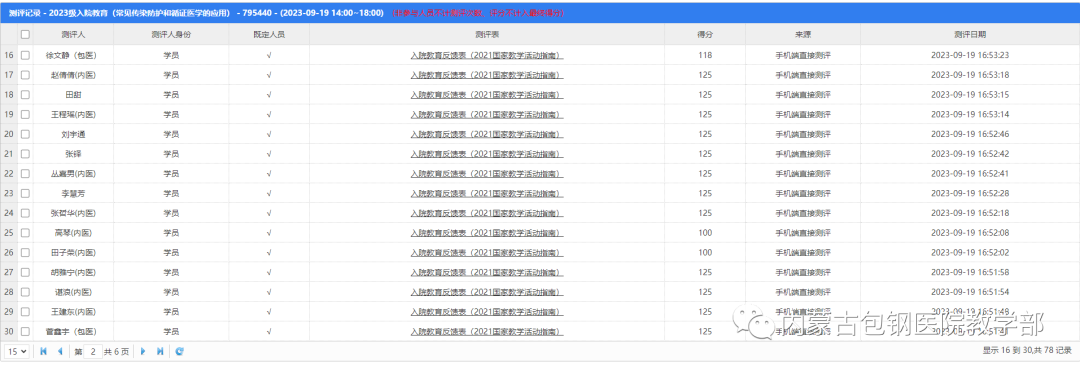Open row 23 入院教育反馈表 link

[x=487, y=193]
